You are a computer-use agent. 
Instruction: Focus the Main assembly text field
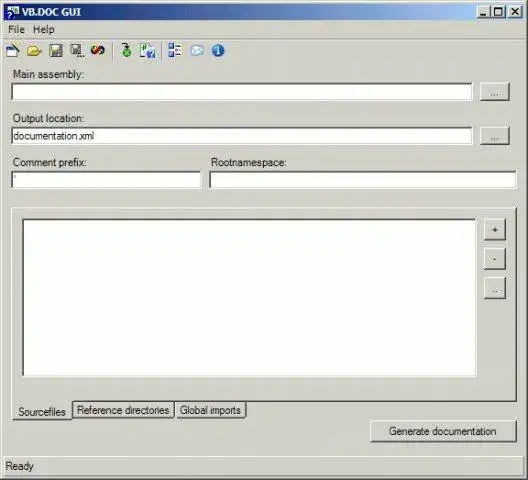point(242,92)
